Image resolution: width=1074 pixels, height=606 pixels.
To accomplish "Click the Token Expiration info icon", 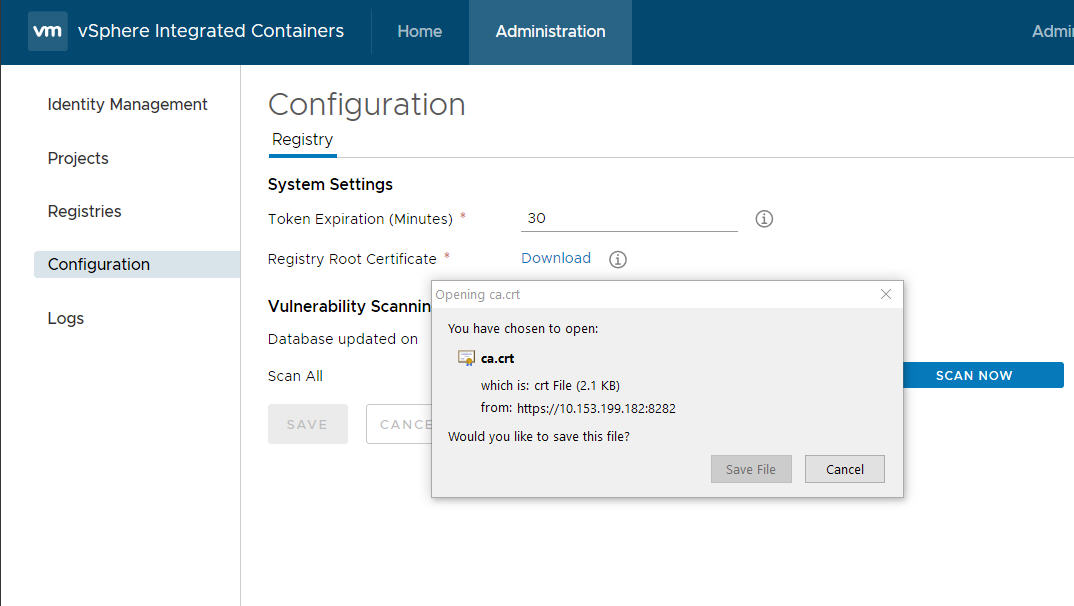I will (764, 218).
